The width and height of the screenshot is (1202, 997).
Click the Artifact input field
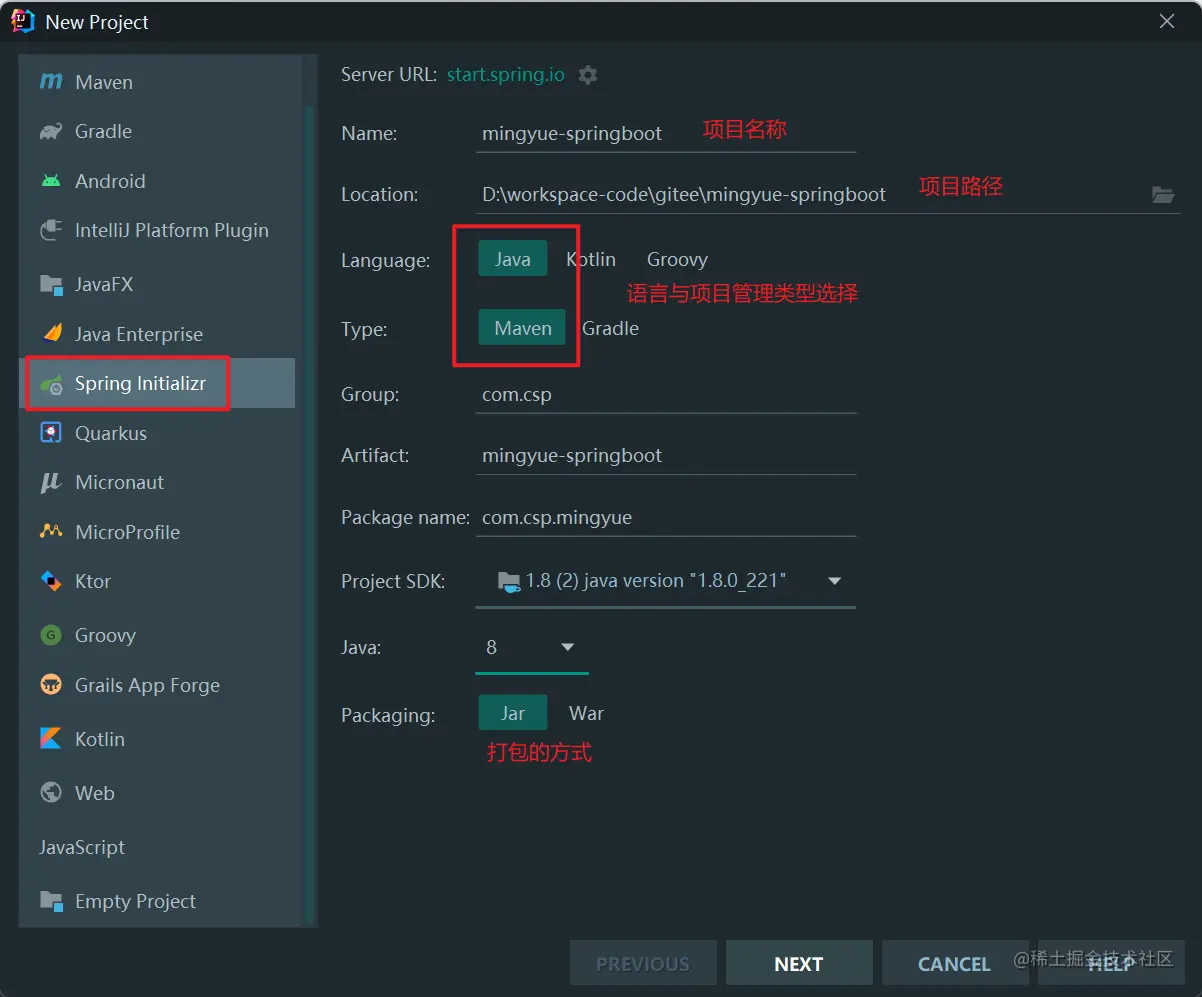click(x=666, y=455)
